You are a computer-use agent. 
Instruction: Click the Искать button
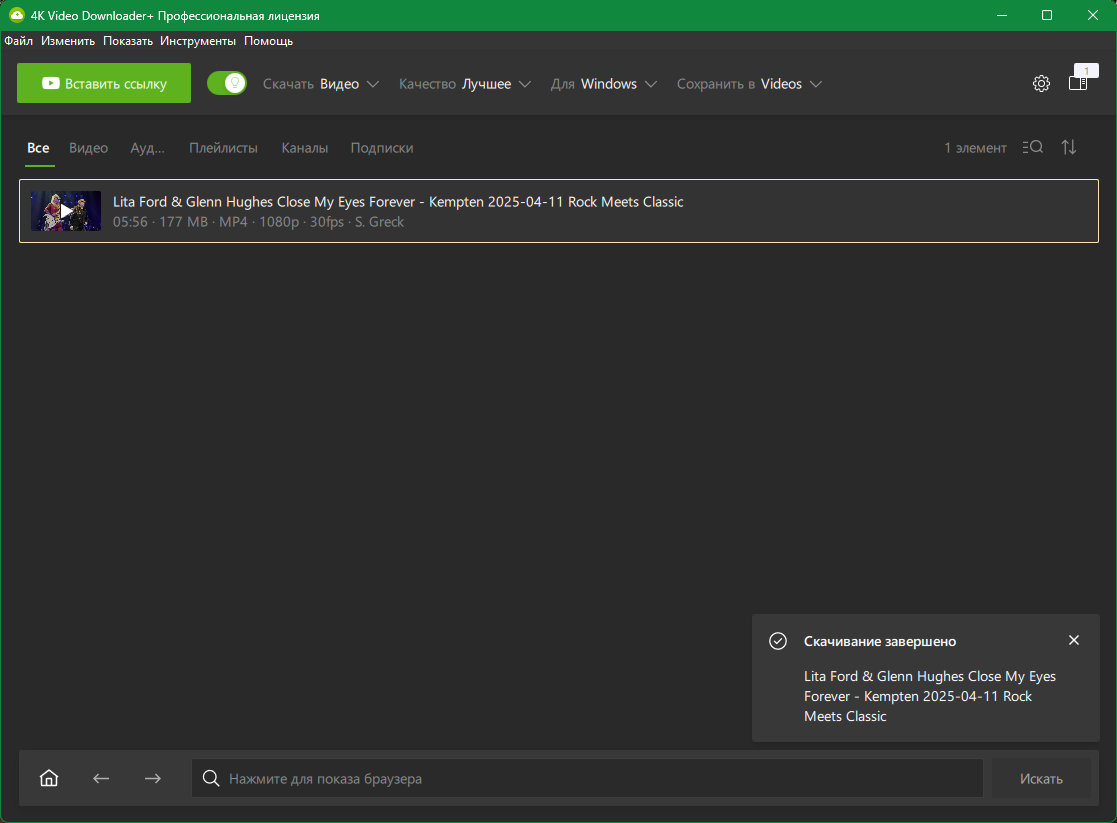[x=1041, y=778]
